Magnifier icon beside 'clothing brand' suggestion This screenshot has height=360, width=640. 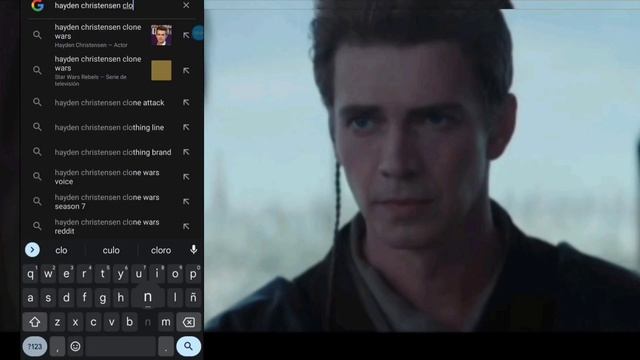coord(37,152)
